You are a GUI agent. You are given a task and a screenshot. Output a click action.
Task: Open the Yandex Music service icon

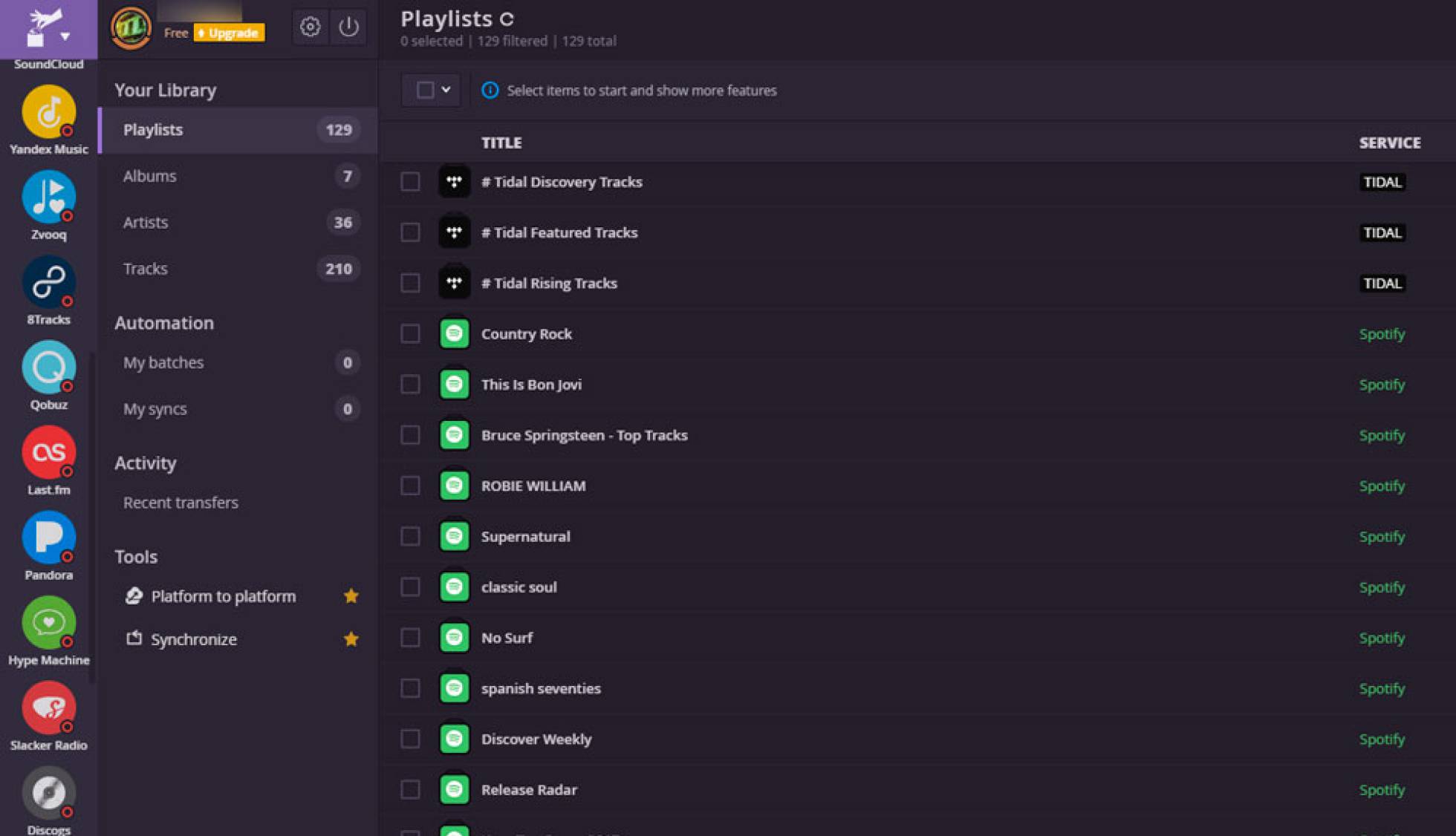pyautogui.click(x=49, y=112)
